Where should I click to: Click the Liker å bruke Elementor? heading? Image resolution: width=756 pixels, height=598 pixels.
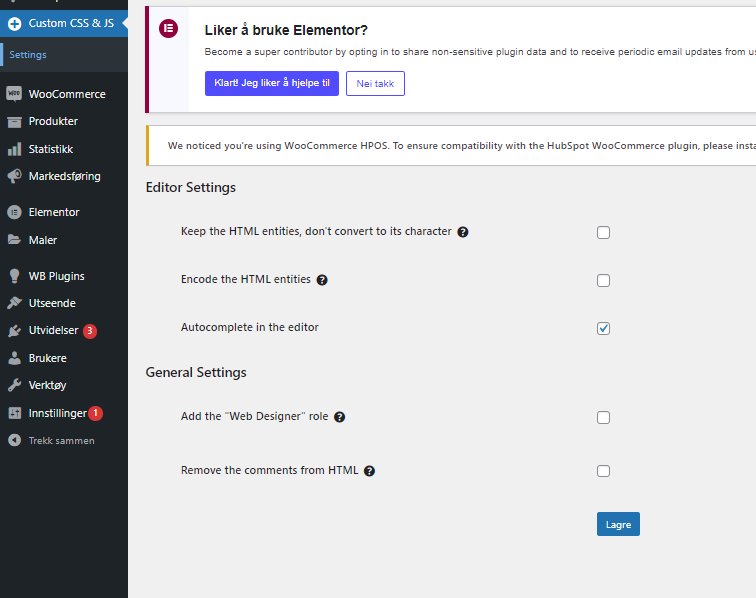(286, 30)
